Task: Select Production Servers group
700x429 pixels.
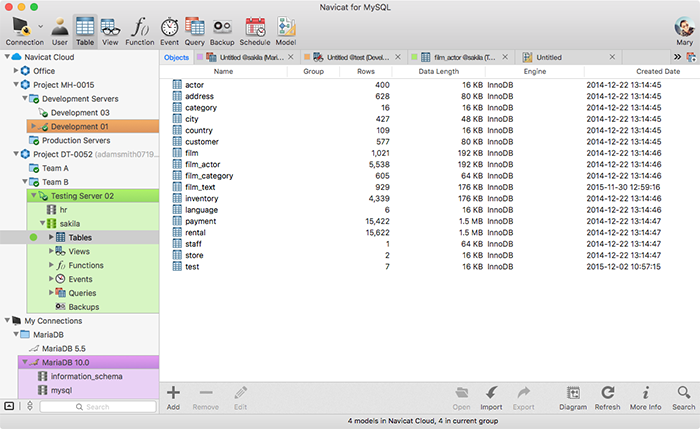Action: tap(76, 140)
